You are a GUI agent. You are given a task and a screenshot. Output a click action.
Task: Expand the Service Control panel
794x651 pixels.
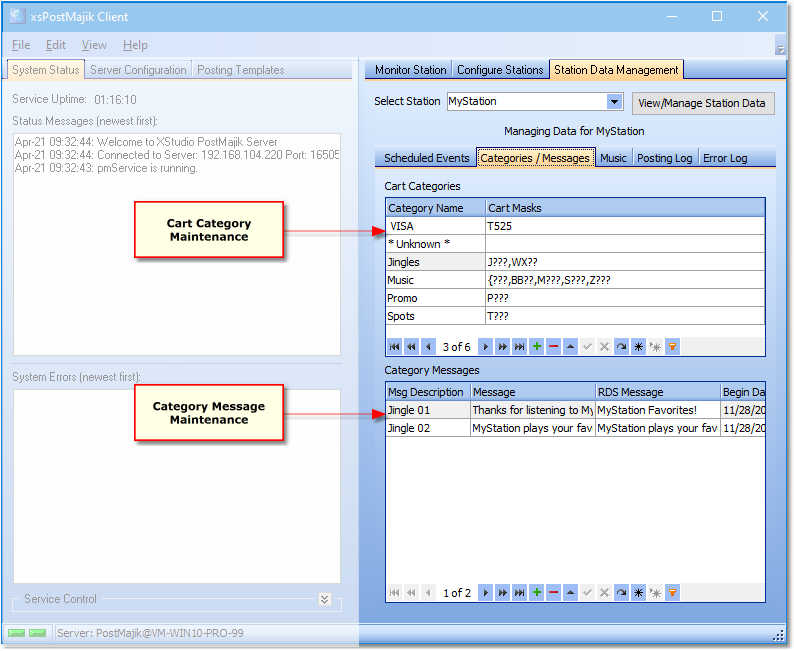(325, 599)
